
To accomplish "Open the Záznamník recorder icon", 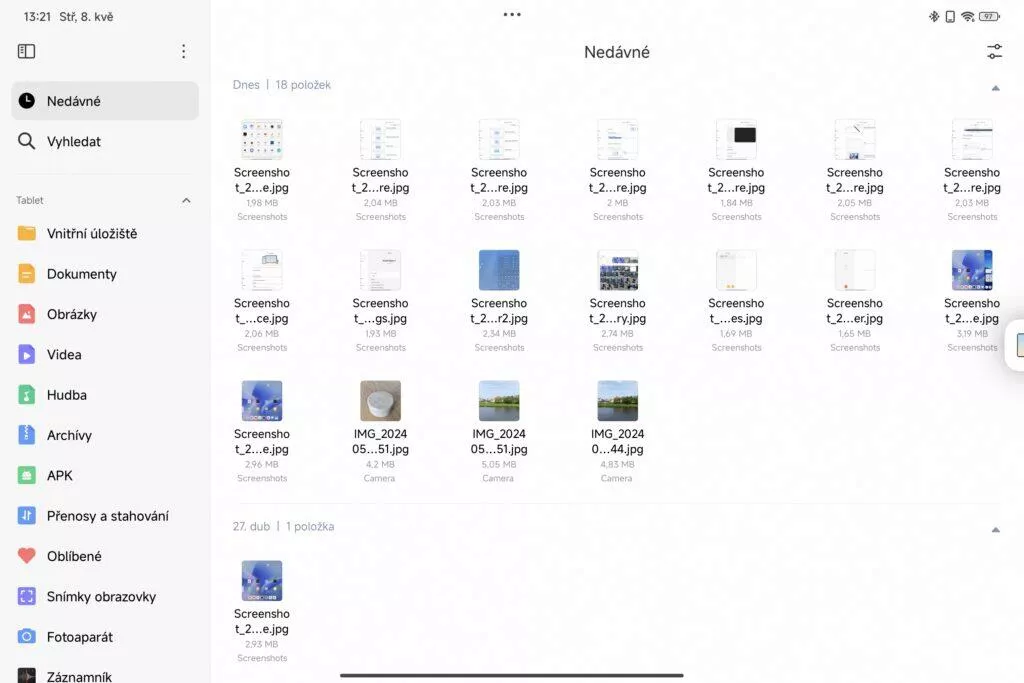I will click(26, 675).
